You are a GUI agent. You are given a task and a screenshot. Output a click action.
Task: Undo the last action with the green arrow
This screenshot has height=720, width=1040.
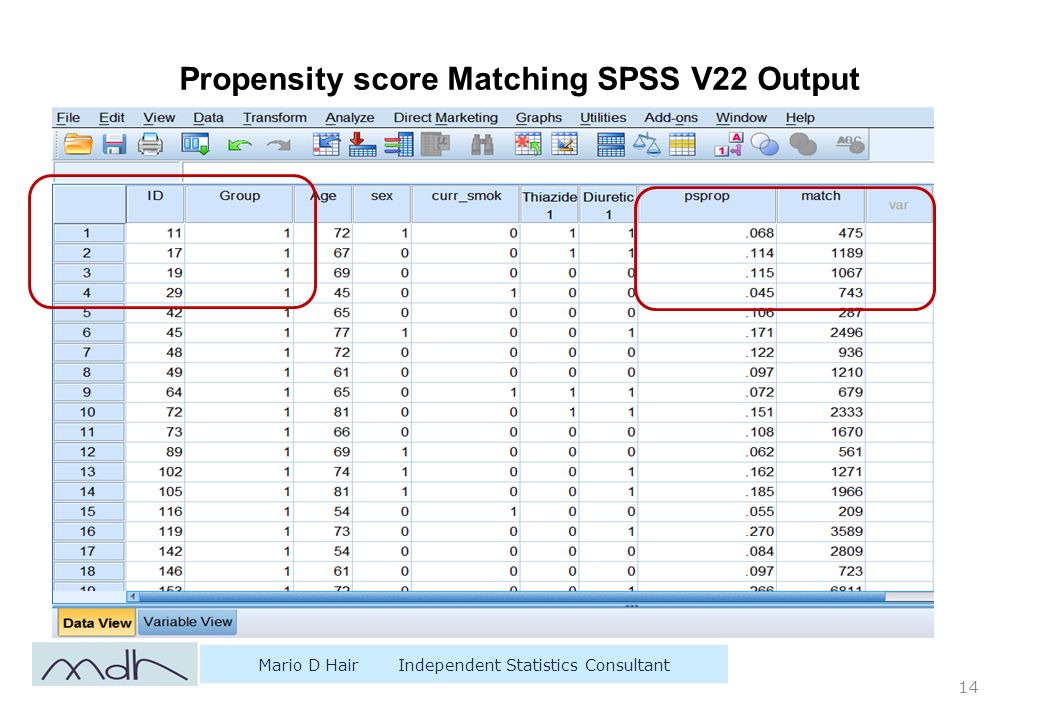point(239,145)
